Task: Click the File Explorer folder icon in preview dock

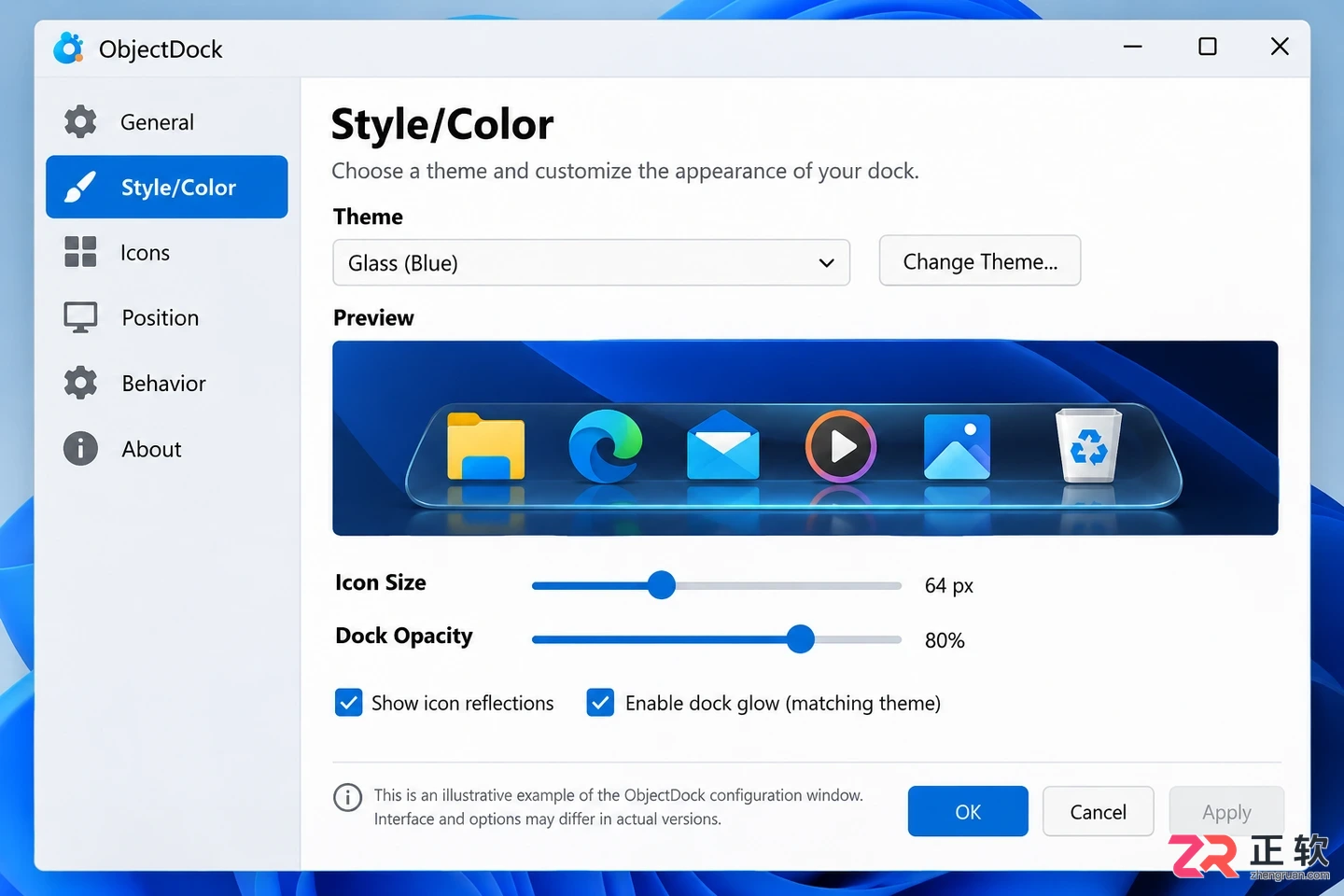Action: pyautogui.click(x=485, y=446)
